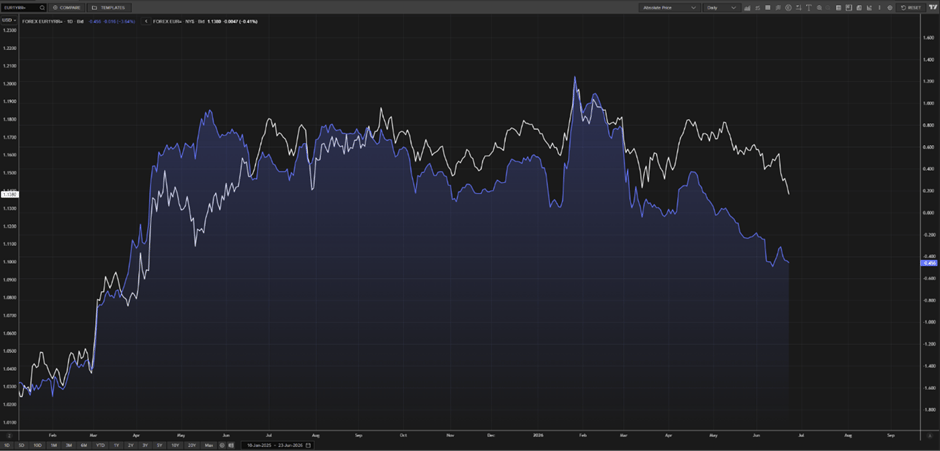Select the 1D range
Screen dimensions: 940x451
click(7, 446)
